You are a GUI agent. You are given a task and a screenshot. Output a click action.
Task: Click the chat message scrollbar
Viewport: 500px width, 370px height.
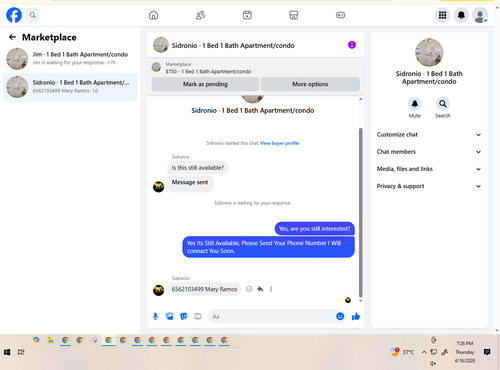[360, 213]
